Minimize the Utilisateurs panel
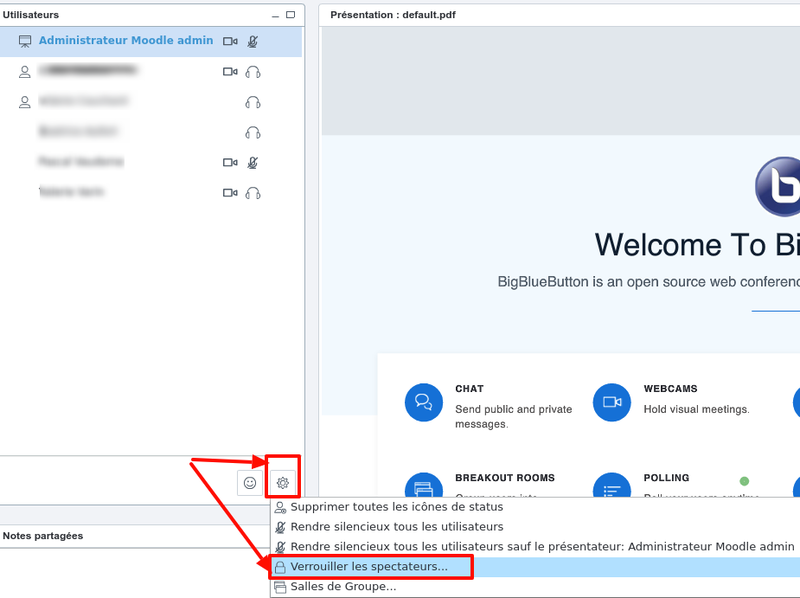Image resolution: width=800 pixels, height=598 pixels. click(x=275, y=16)
